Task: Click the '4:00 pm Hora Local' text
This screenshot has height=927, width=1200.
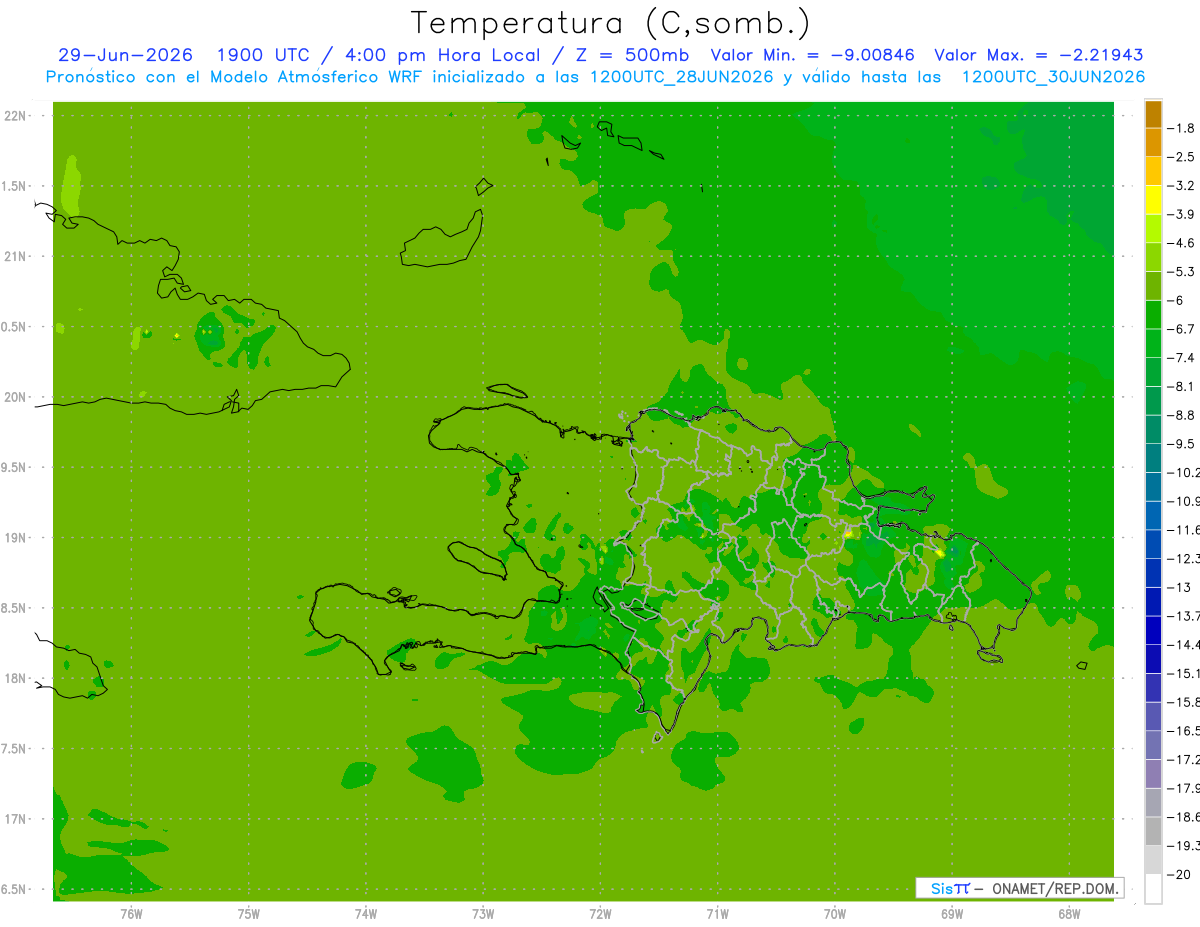Action: coord(441,56)
